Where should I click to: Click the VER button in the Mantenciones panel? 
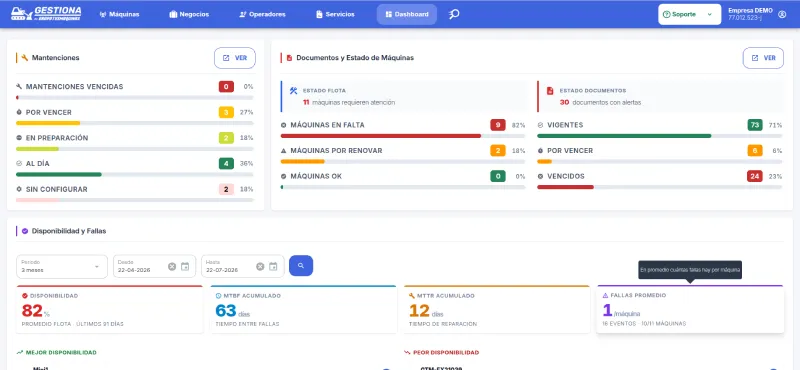(235, 58)
